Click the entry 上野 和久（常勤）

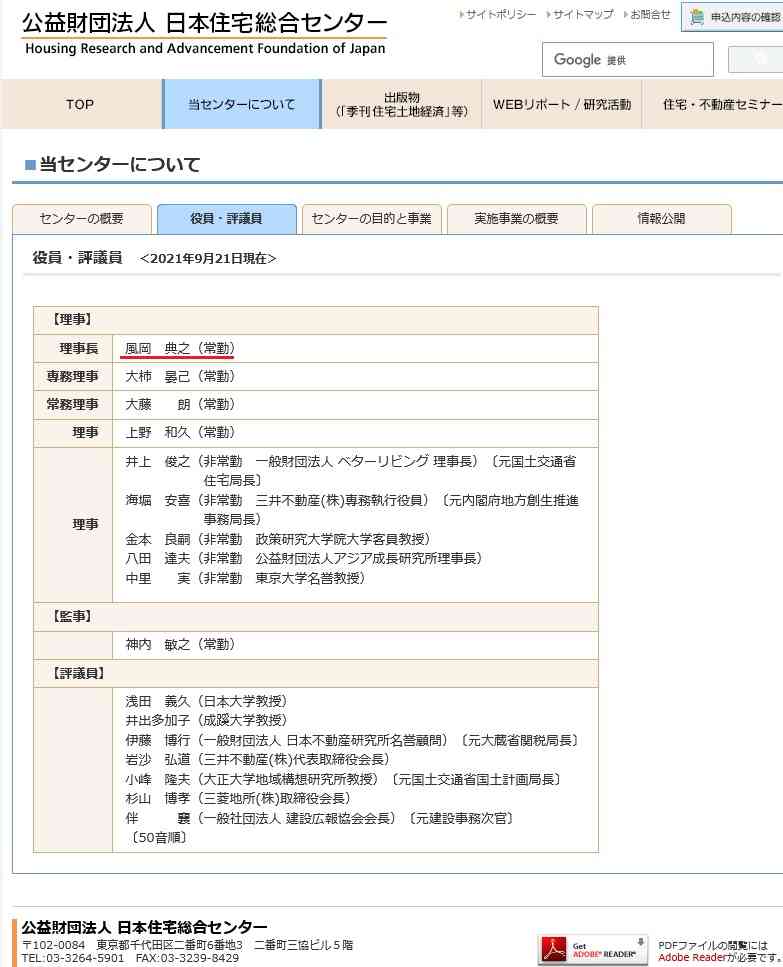coord(179,432)
